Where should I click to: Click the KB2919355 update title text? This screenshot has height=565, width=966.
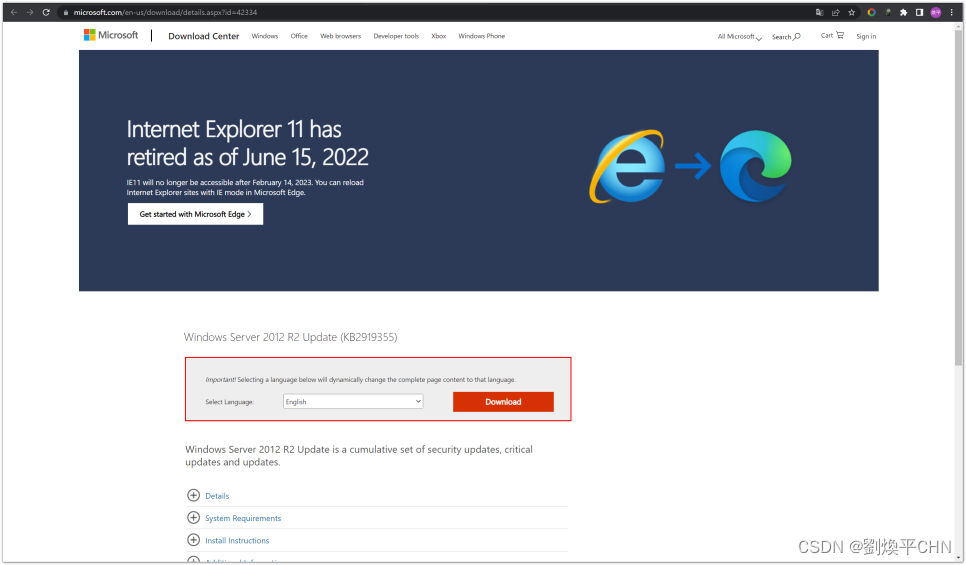tap(290, 337)
